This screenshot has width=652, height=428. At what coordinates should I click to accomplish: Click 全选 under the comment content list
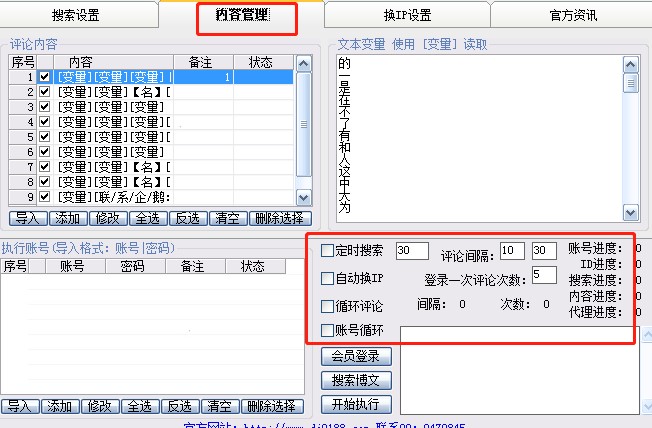click(x=148, y=218)
